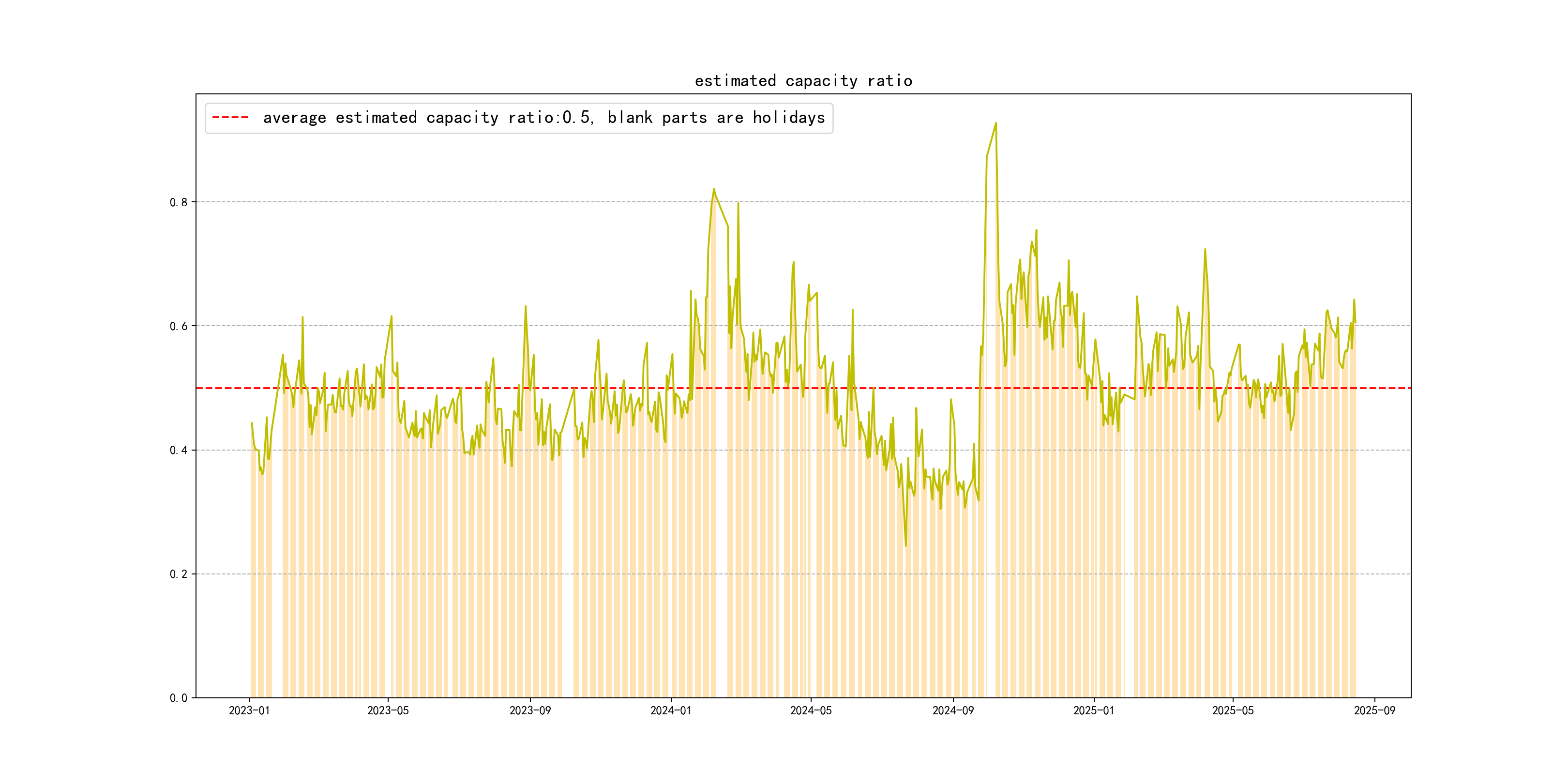Screen dimensions: 1568x784
Task: Click the 0.4 y-axis tick label
Action: tap(179, 451)
